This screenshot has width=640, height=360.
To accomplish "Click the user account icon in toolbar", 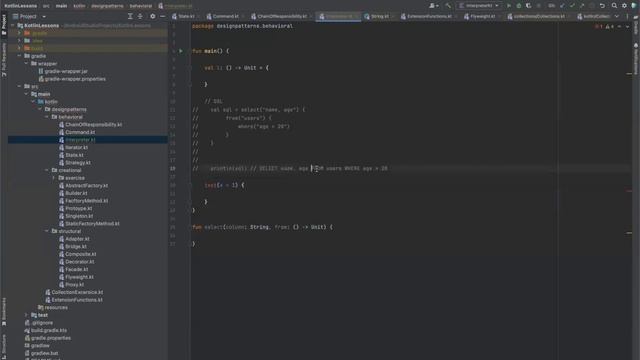I will coord(433,6).
